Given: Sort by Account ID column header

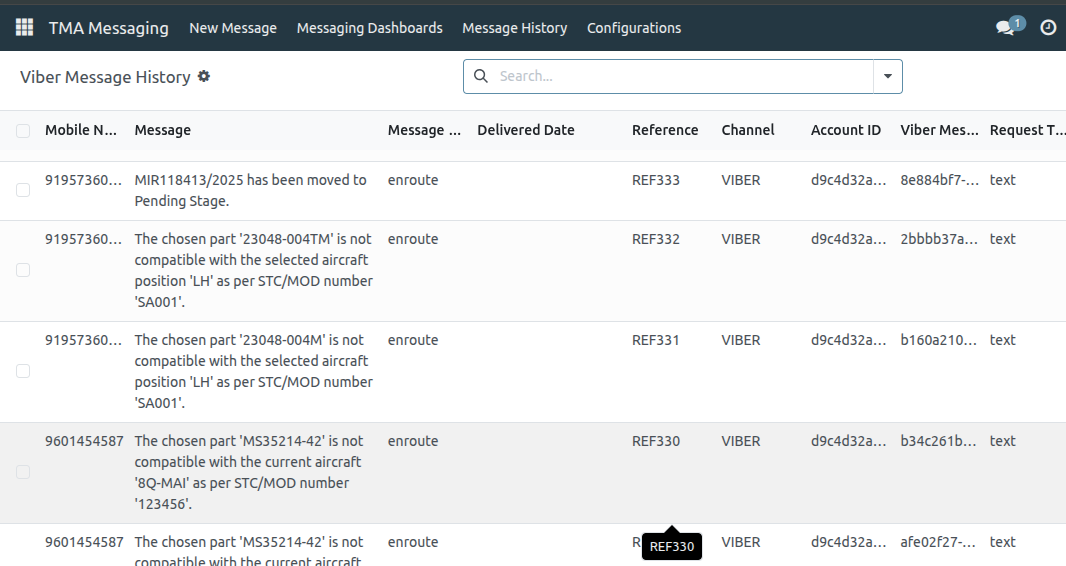Looking at the screenshot, I should click(846, 130).
